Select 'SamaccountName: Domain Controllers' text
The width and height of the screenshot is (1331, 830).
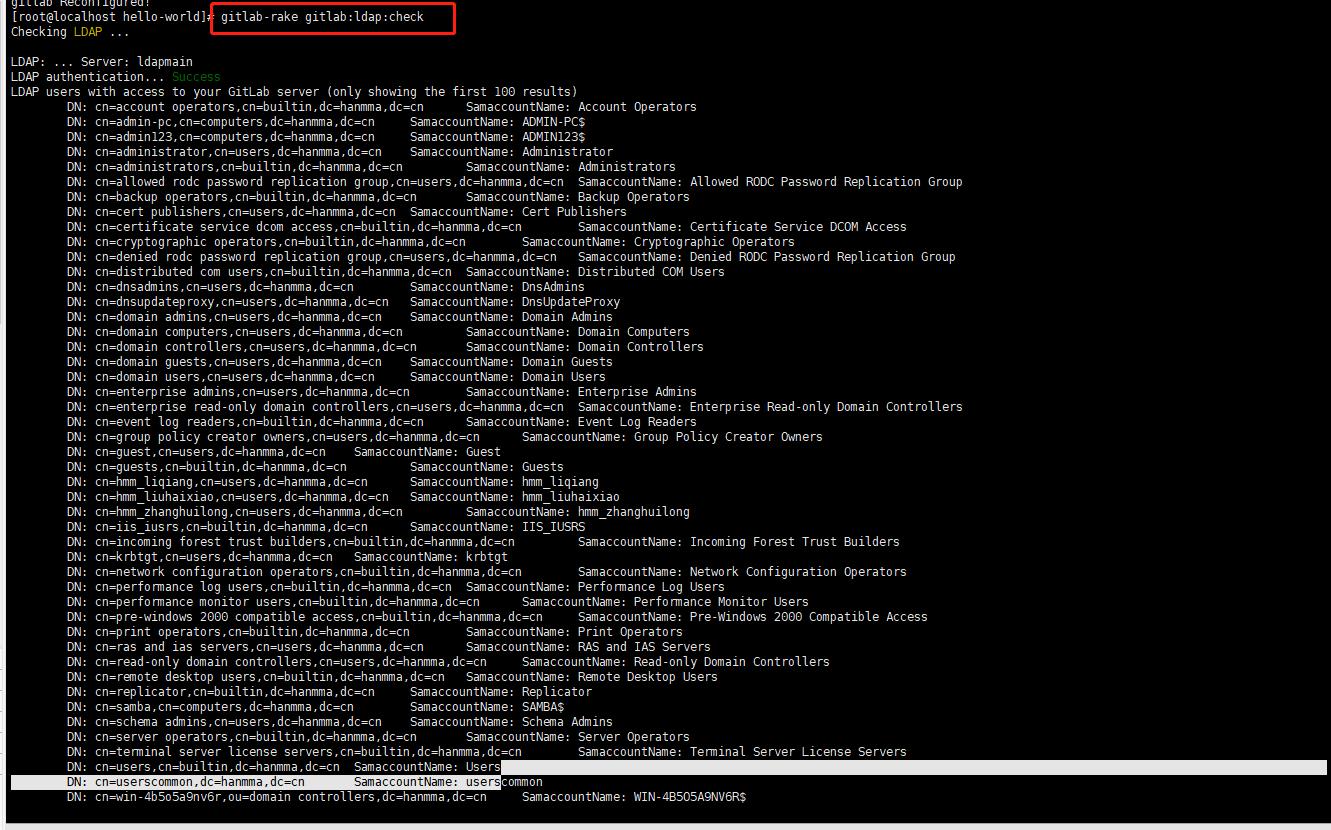[585, 347]
